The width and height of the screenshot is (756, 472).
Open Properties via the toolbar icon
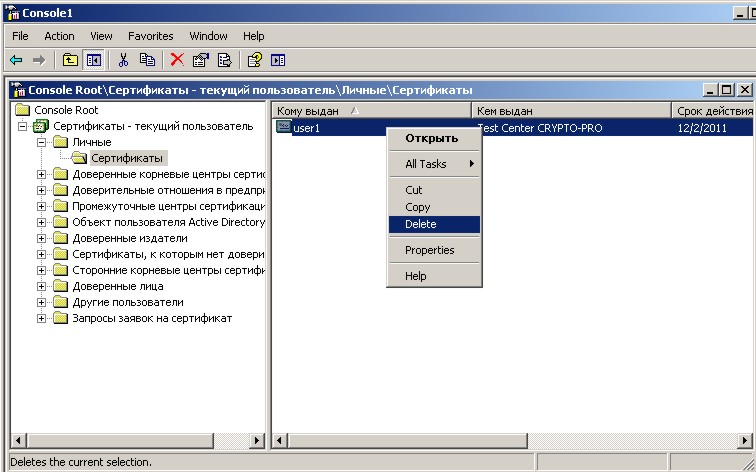pyautogui.click(x=201, y=60)
